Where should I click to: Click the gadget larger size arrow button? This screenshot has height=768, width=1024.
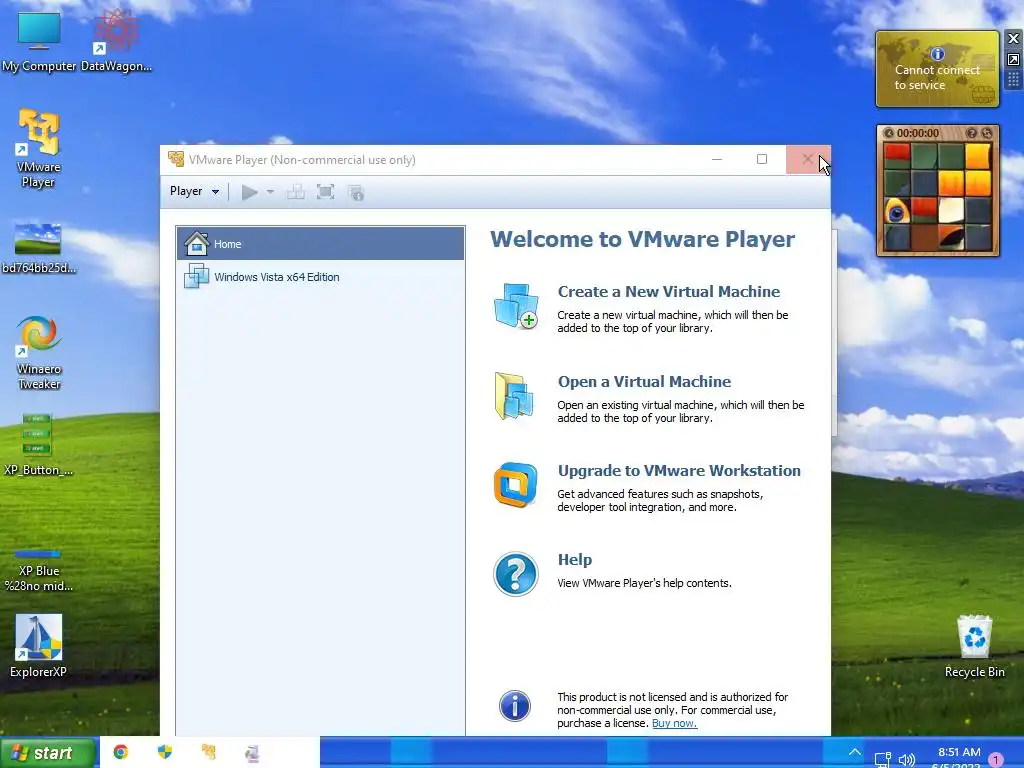pos(1014,60)
